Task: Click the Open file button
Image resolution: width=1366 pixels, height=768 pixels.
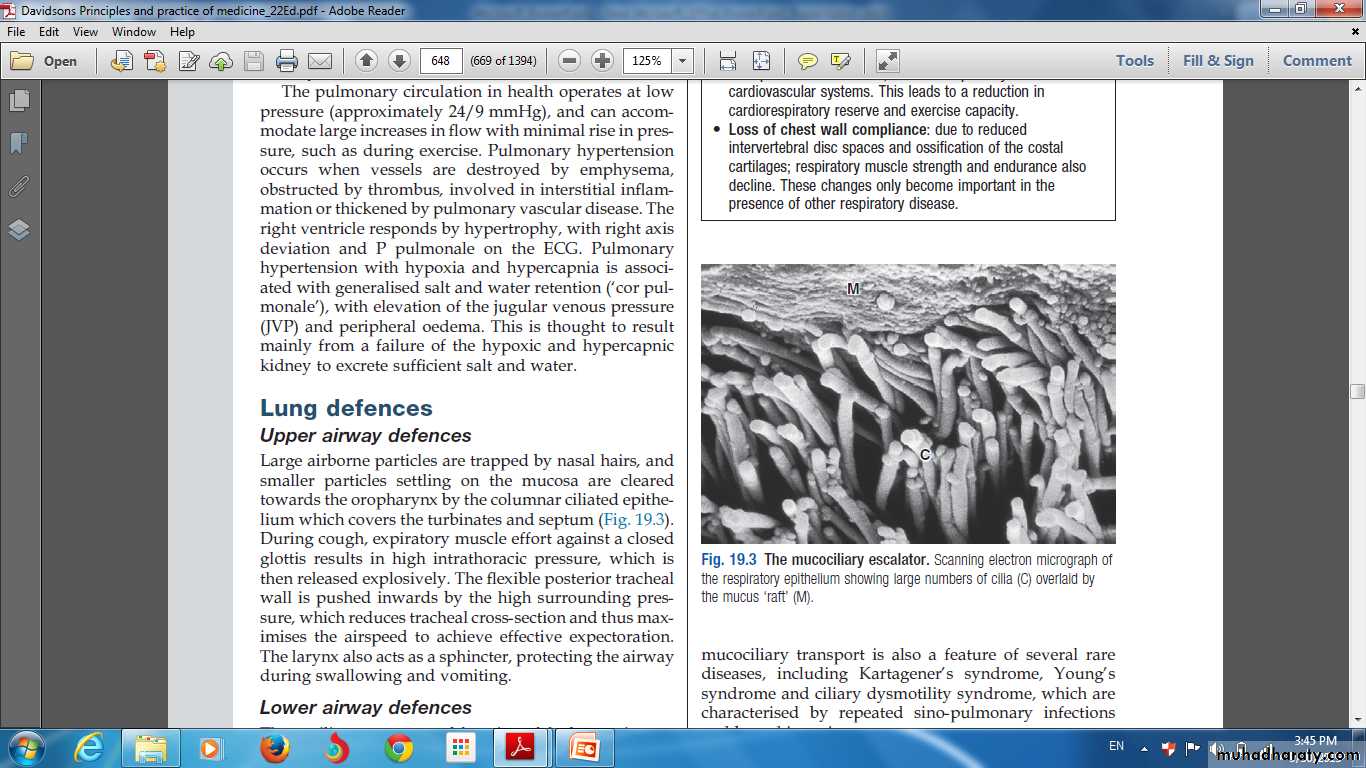Action: 44,61
